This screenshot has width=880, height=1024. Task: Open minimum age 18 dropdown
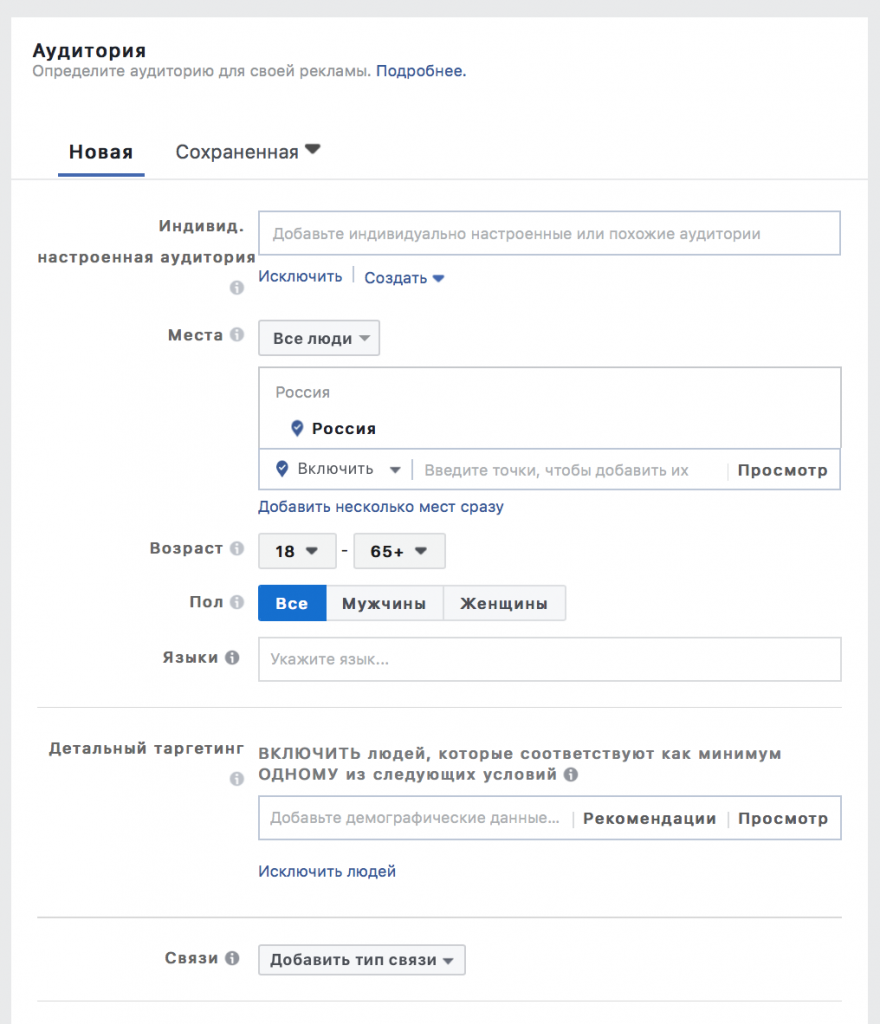point(297,551)
